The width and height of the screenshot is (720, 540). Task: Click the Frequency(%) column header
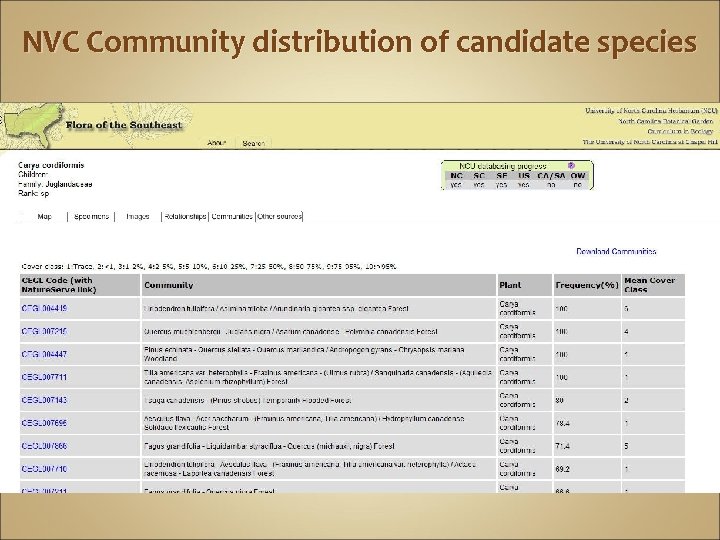[x=587, y=285]
